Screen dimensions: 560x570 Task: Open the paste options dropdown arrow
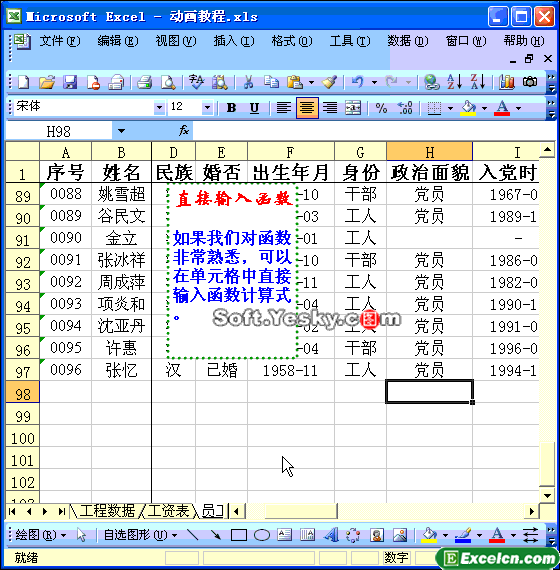(x=311, y=83)
